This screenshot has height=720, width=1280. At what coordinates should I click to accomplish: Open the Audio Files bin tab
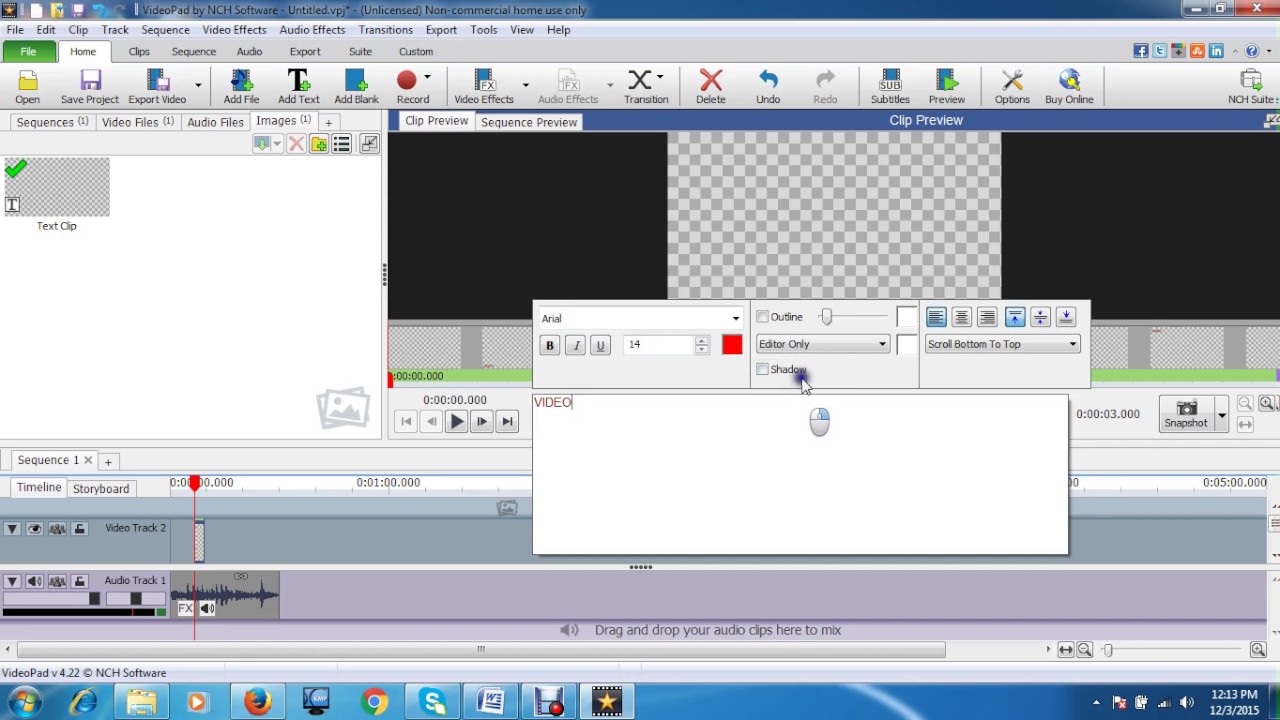215,122
